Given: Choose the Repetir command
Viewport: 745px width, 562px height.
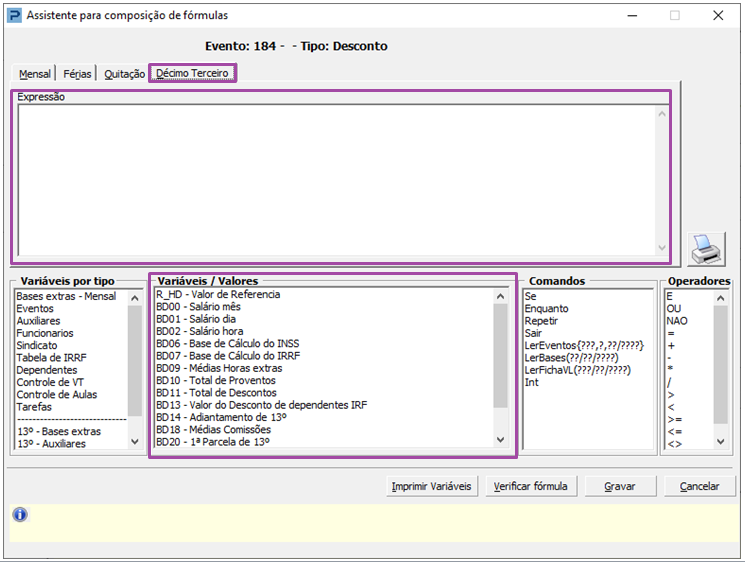Looking at the screenshot, I should tap(541, 321).
